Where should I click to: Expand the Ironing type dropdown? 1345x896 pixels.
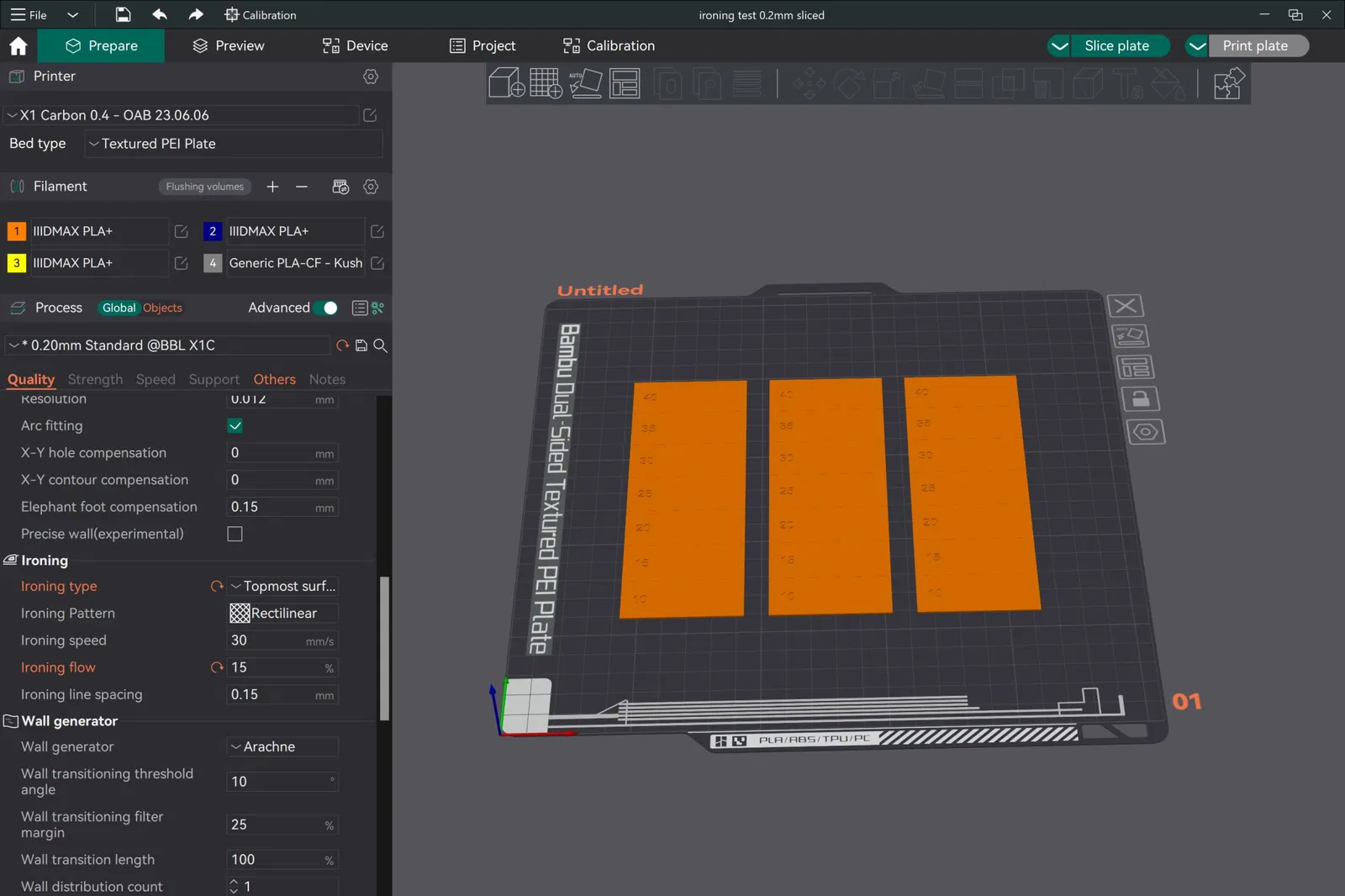[283, 586]
